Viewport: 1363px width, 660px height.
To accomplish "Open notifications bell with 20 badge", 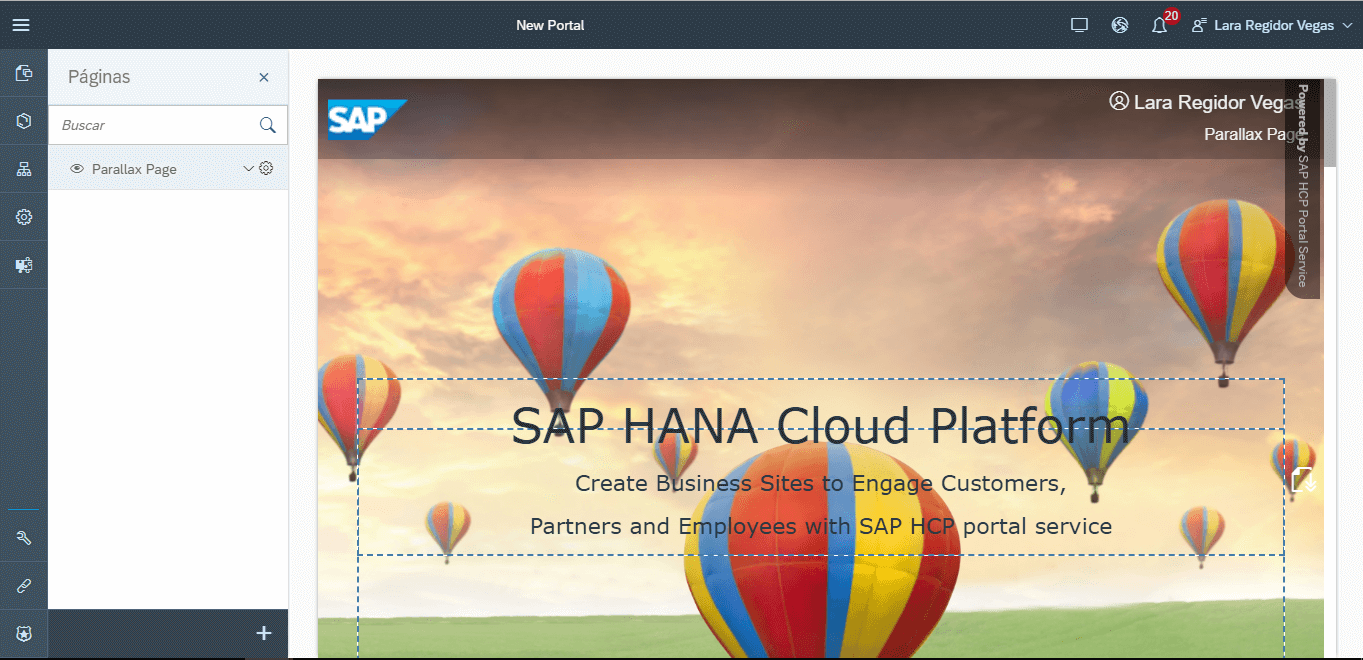I will point(1161,24).
